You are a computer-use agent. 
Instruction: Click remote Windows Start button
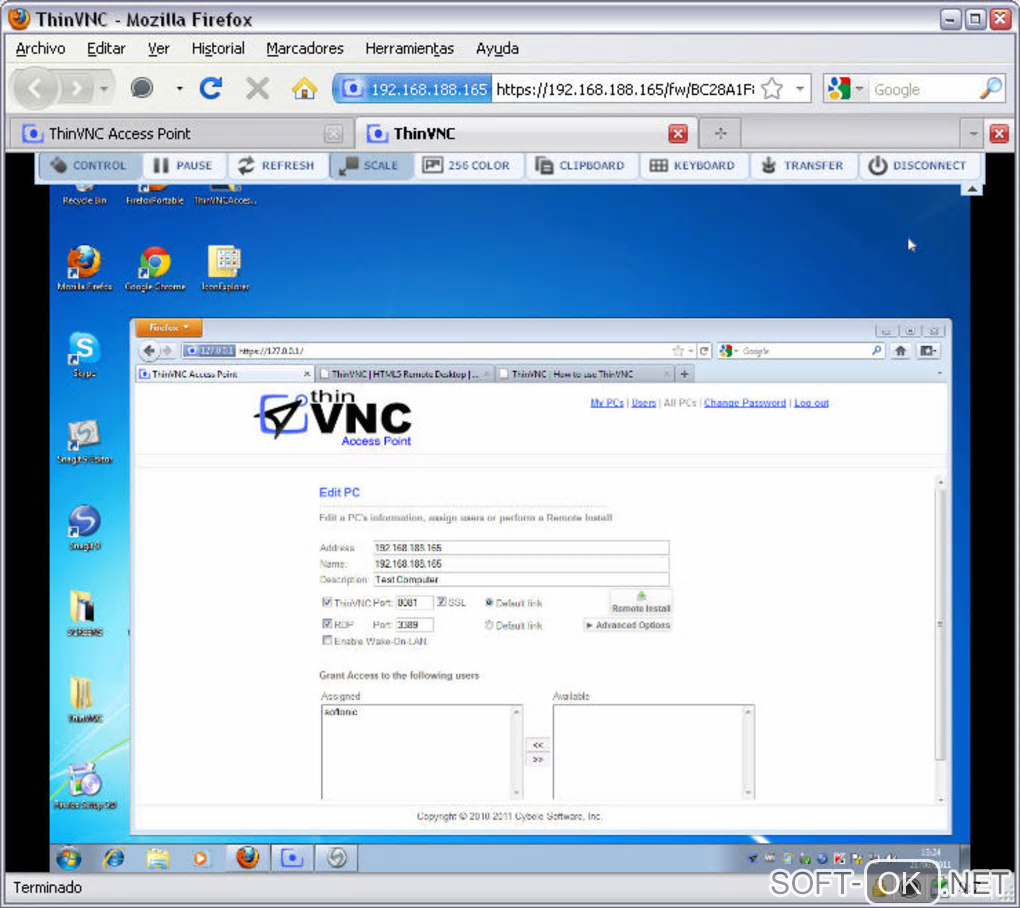(69, 859)
